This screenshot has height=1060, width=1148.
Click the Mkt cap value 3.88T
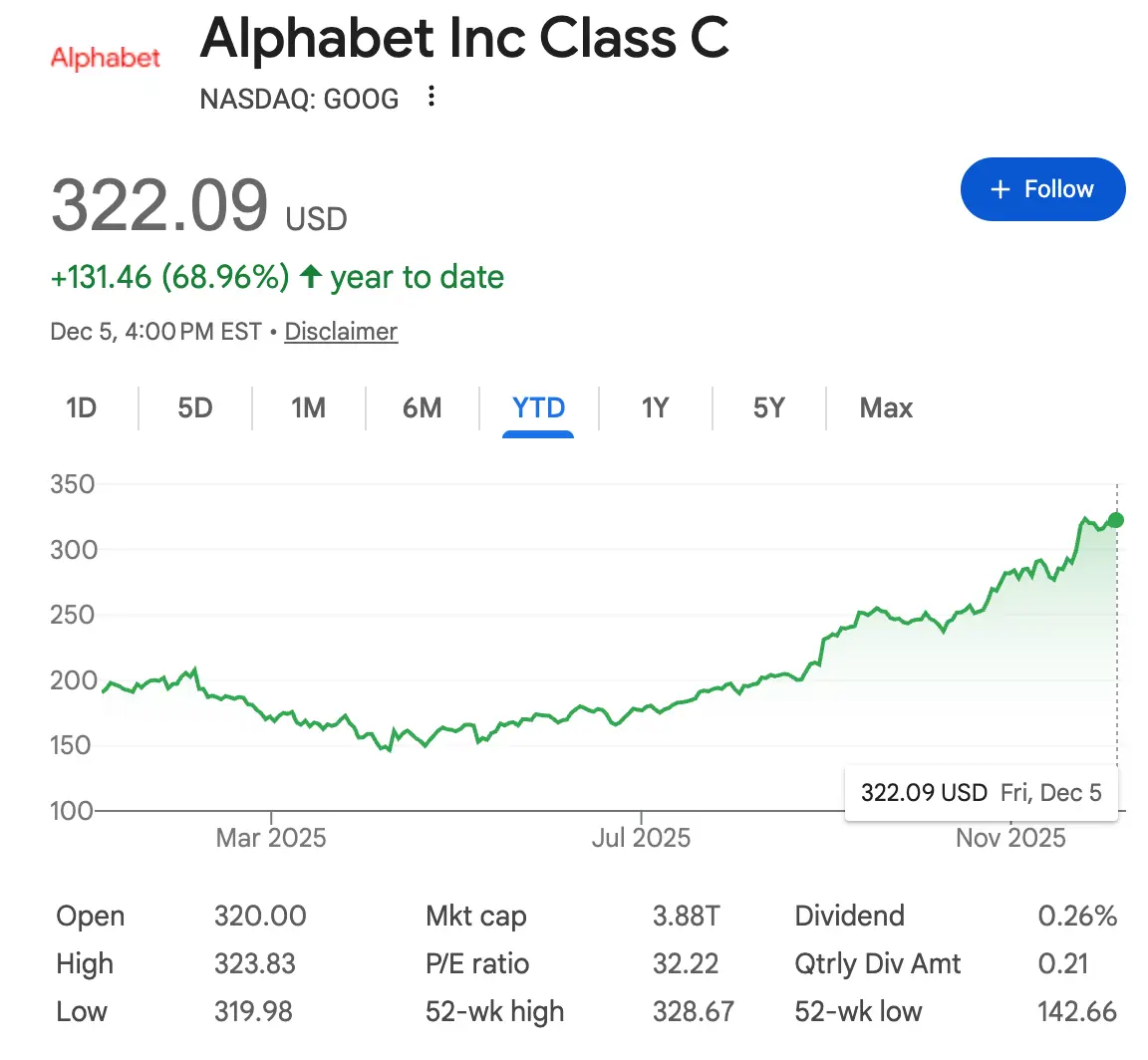(686, 917)
